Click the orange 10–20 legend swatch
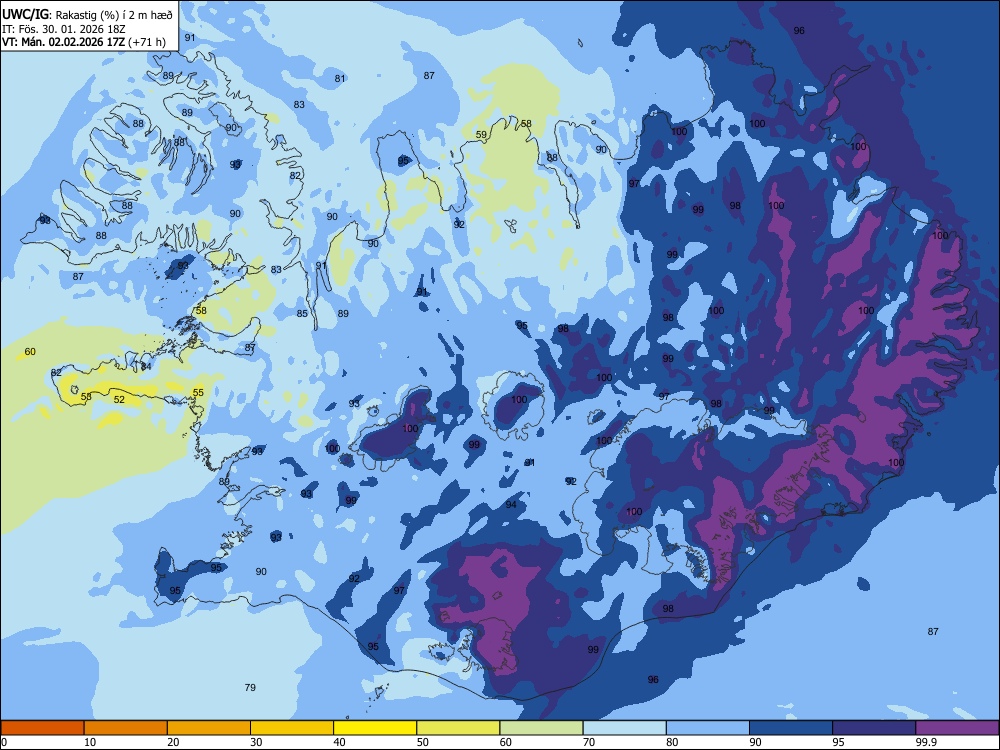 coord(126,728)
